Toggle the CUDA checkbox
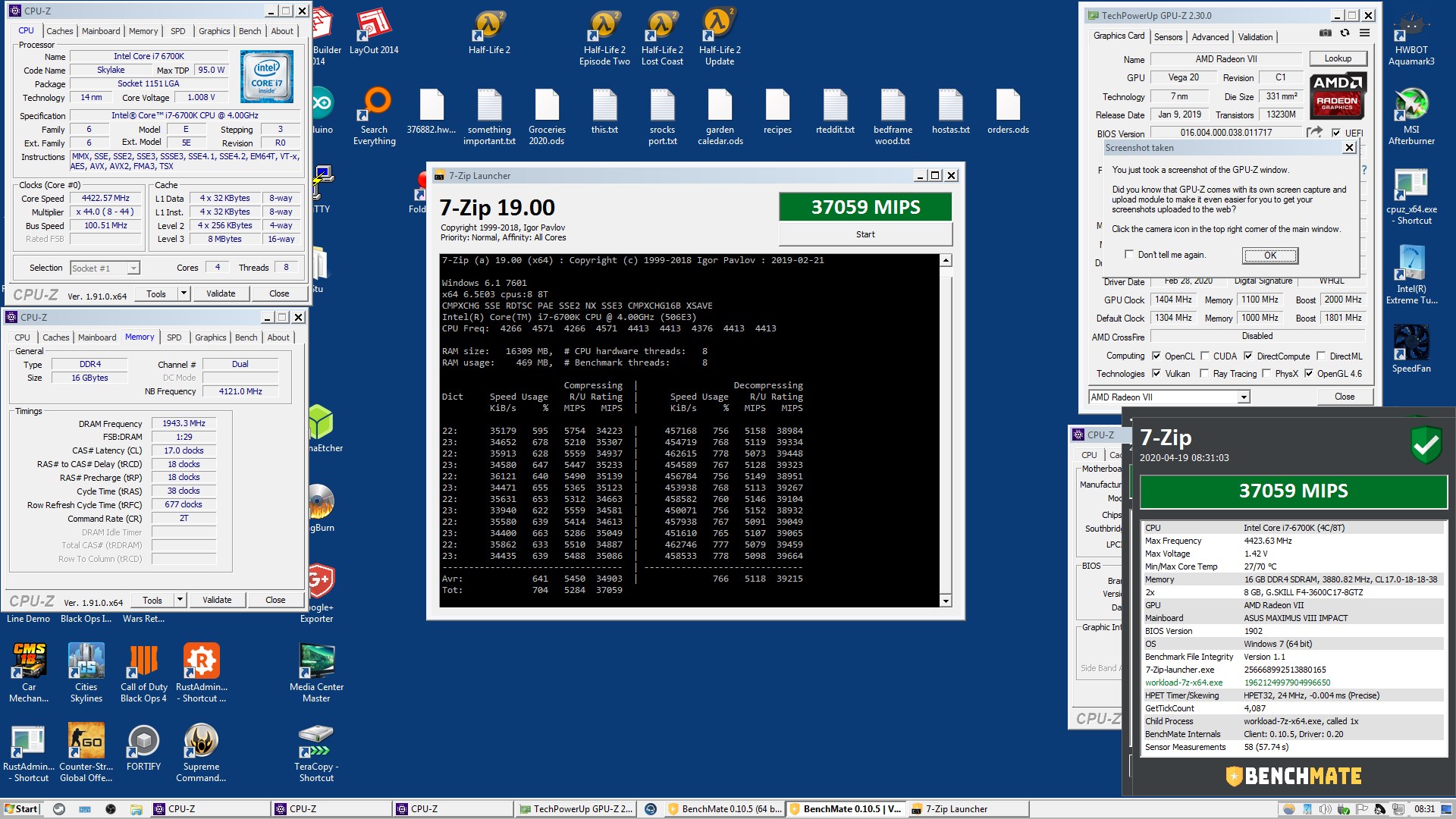 pos(1204,356)
